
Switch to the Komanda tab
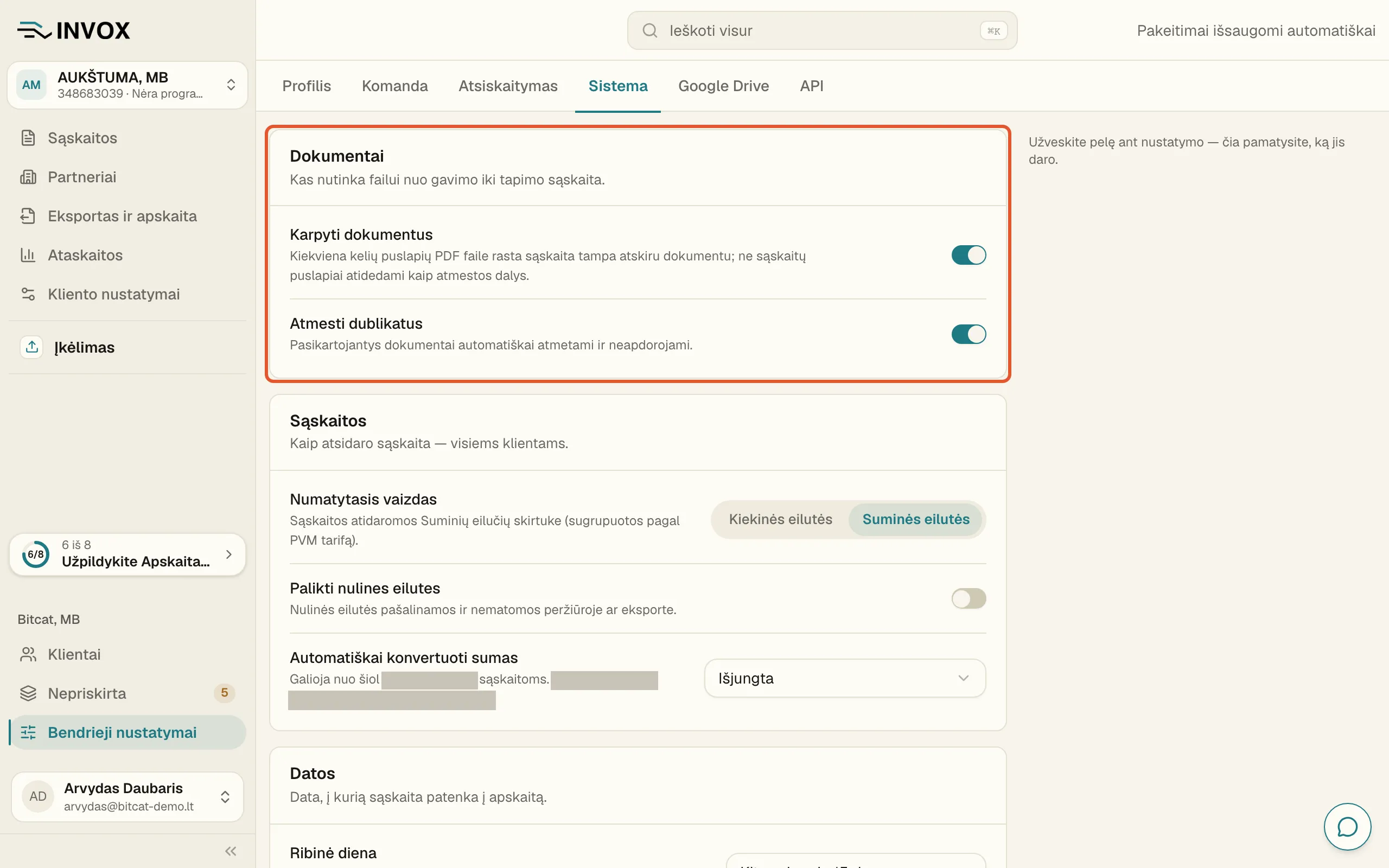pyautogui.click(x=394, y=86)
